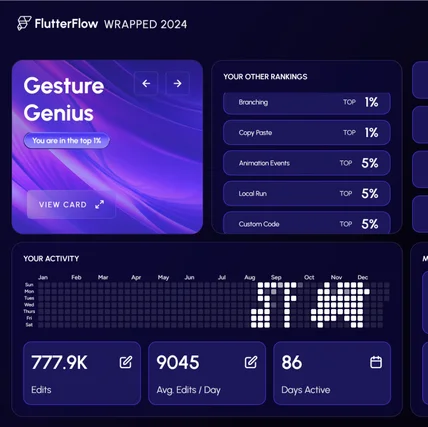Image resolution: width=428 pixels, height=427 pixels.
Task: Click the 9045 average edits value
Action: (x=178, y=362)
